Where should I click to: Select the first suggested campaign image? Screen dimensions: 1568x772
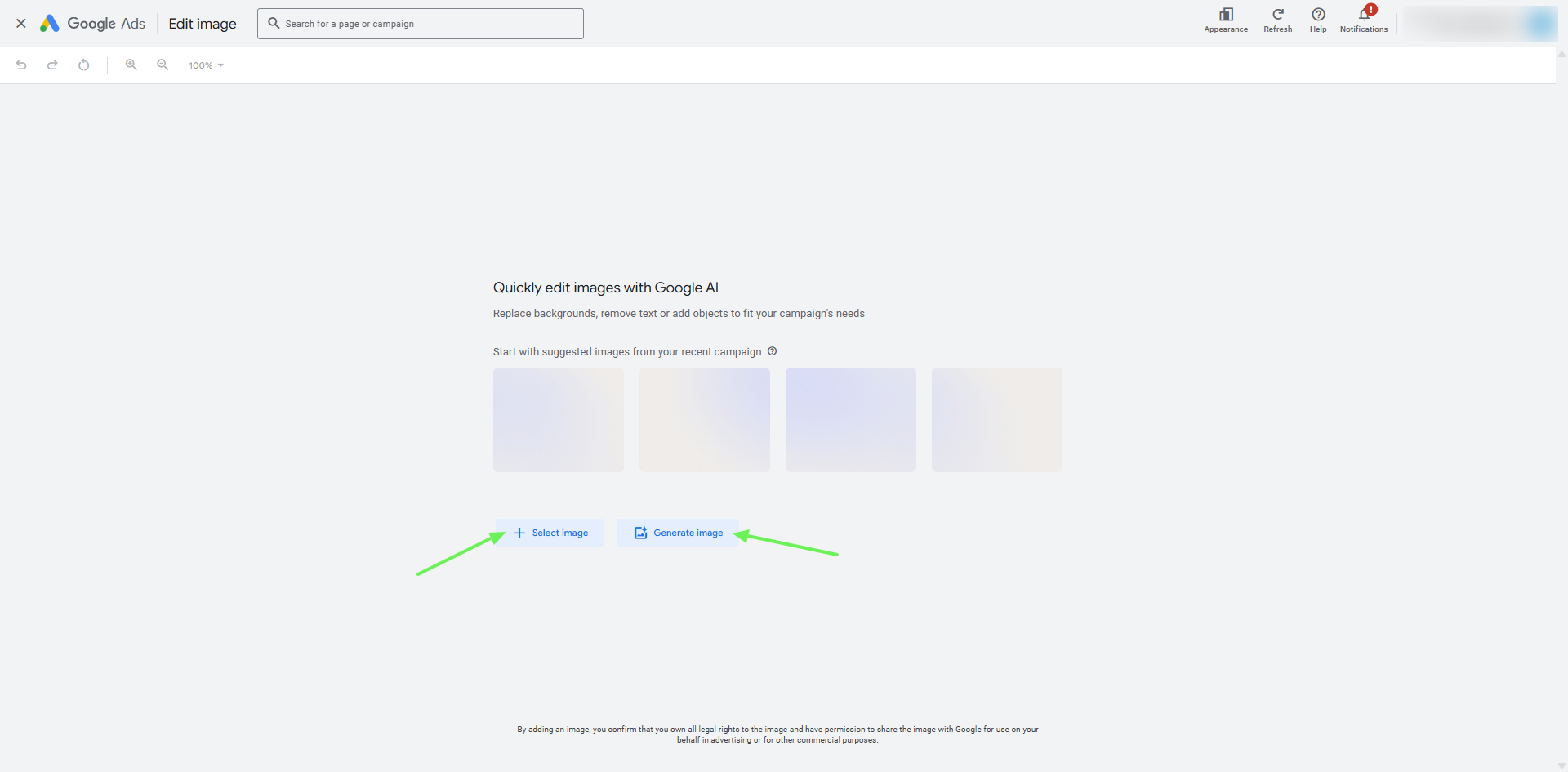[558, 420]
